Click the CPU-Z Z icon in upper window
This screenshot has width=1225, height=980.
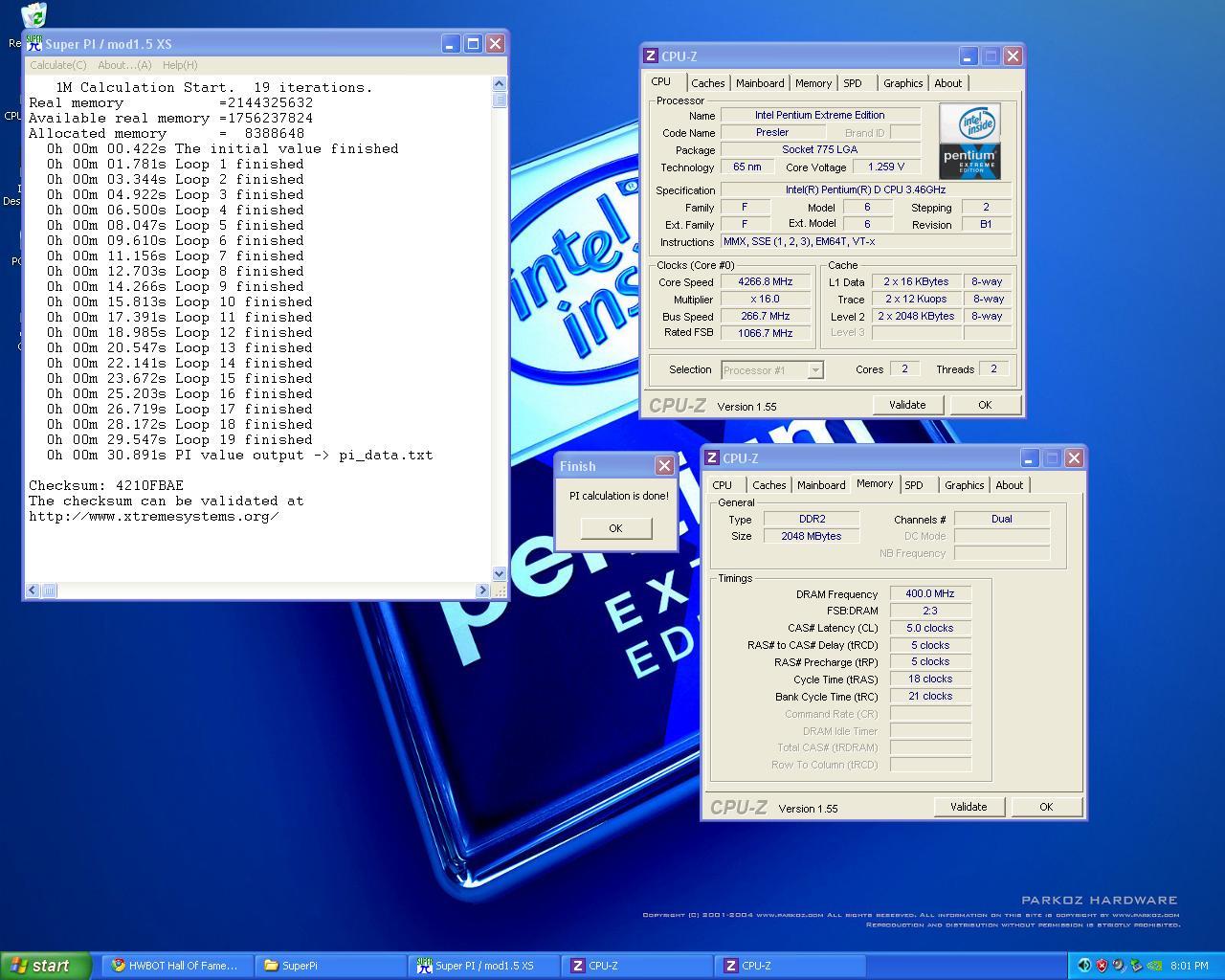click(651, 56)
